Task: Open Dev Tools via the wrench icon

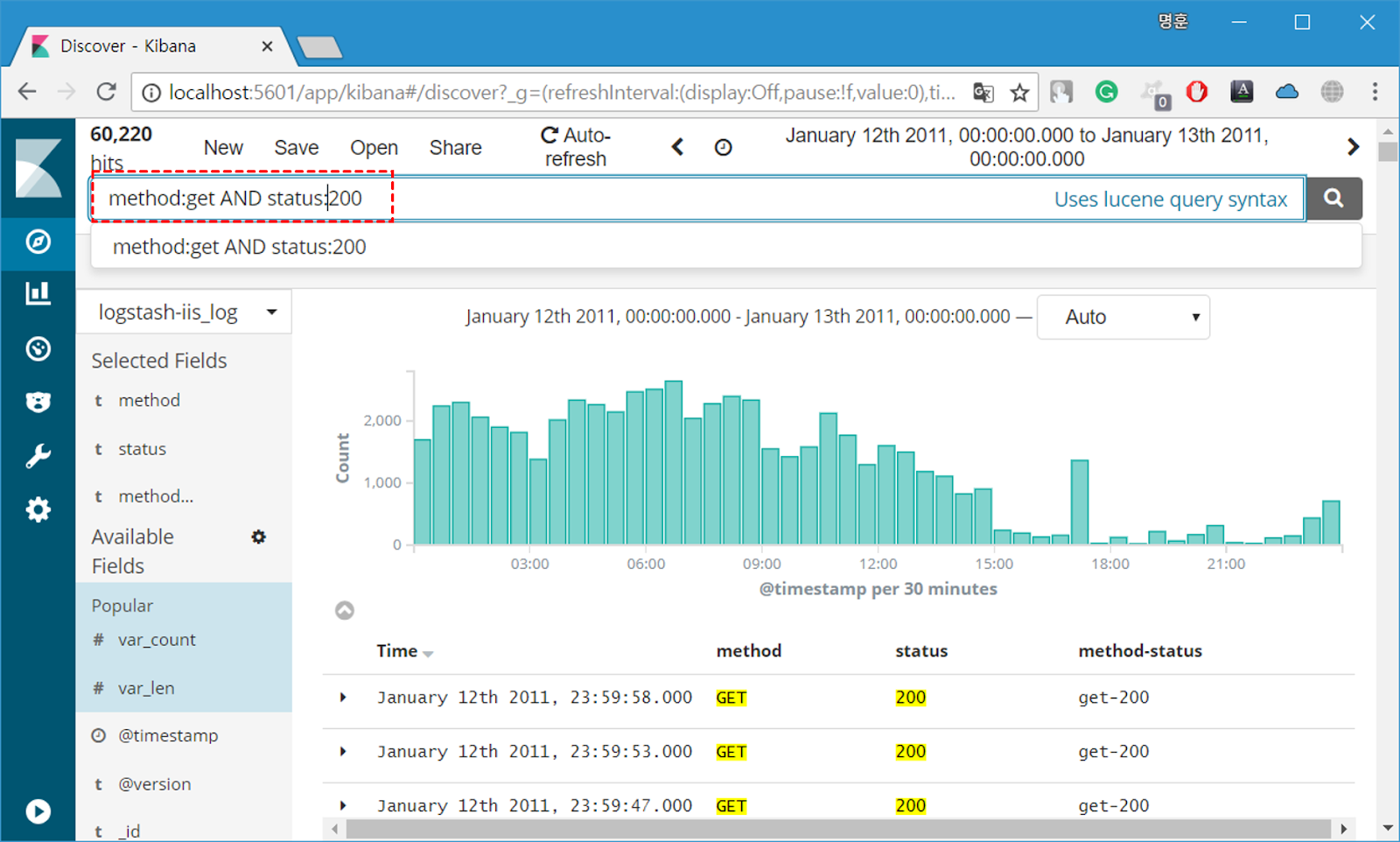Action: 38,455
